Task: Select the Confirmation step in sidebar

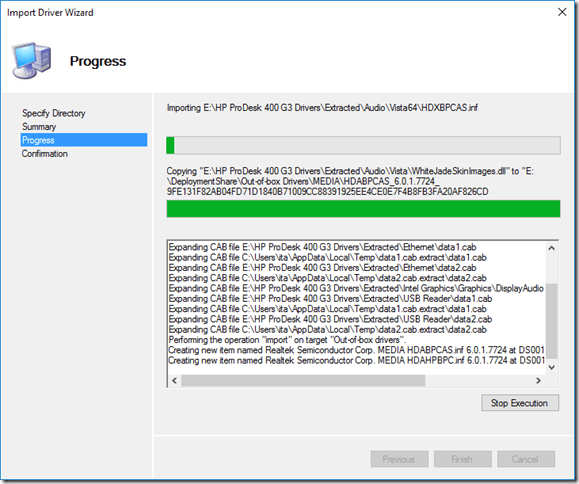Action: coord(44,154)
